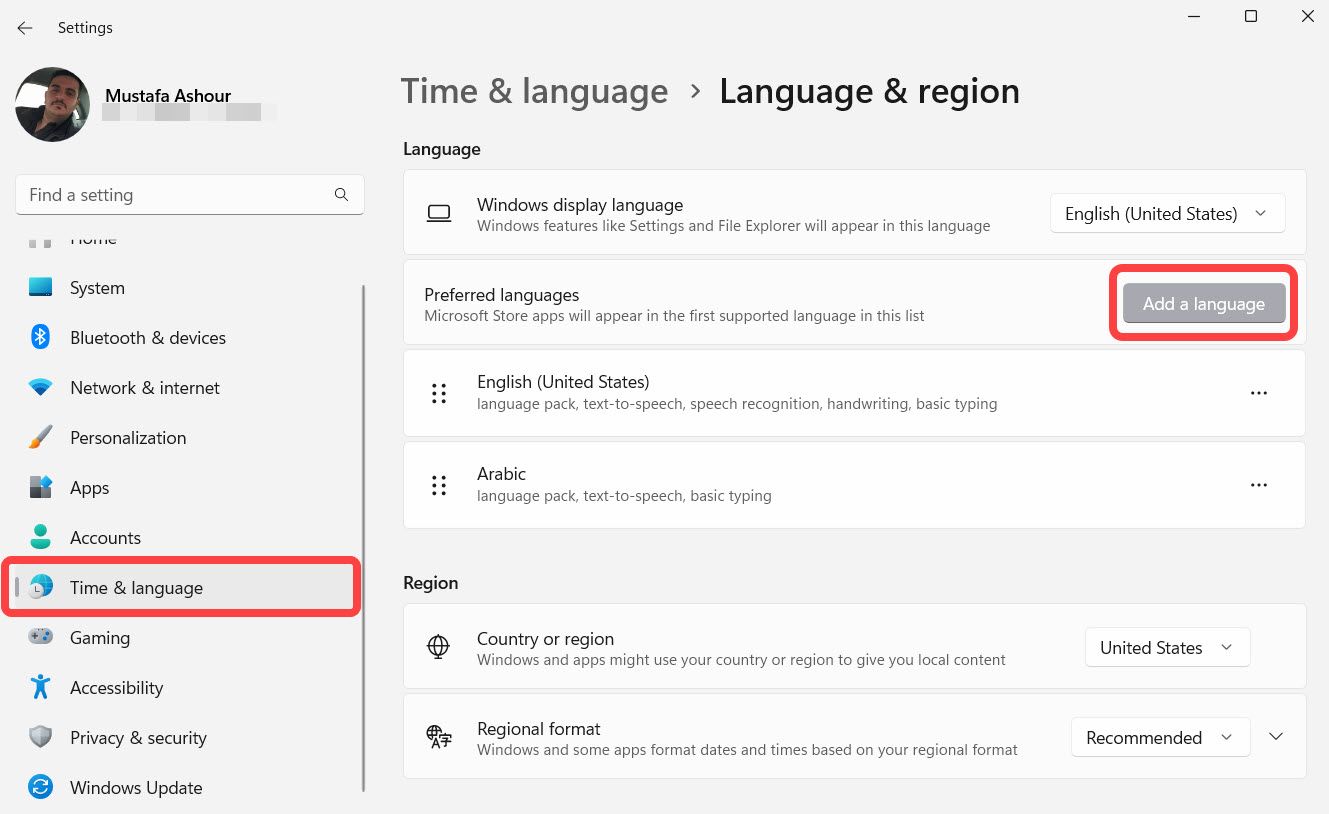The image size is (1329, 814).
Task: Open Bluetooth & devices settings
Action: point(147,338)
